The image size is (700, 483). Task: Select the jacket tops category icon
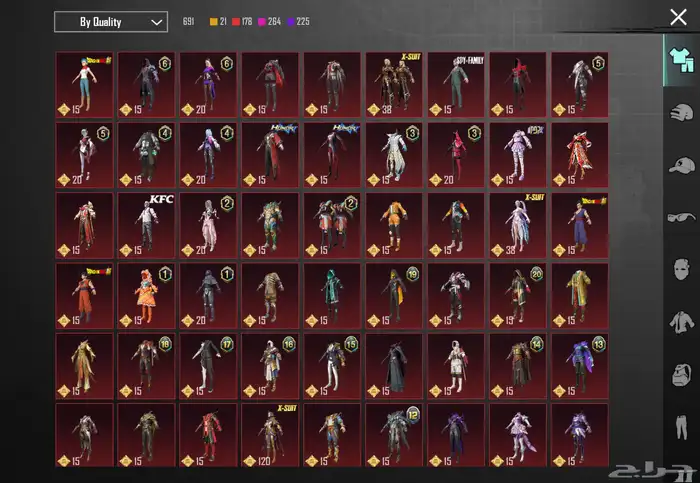tap(681, 323)
